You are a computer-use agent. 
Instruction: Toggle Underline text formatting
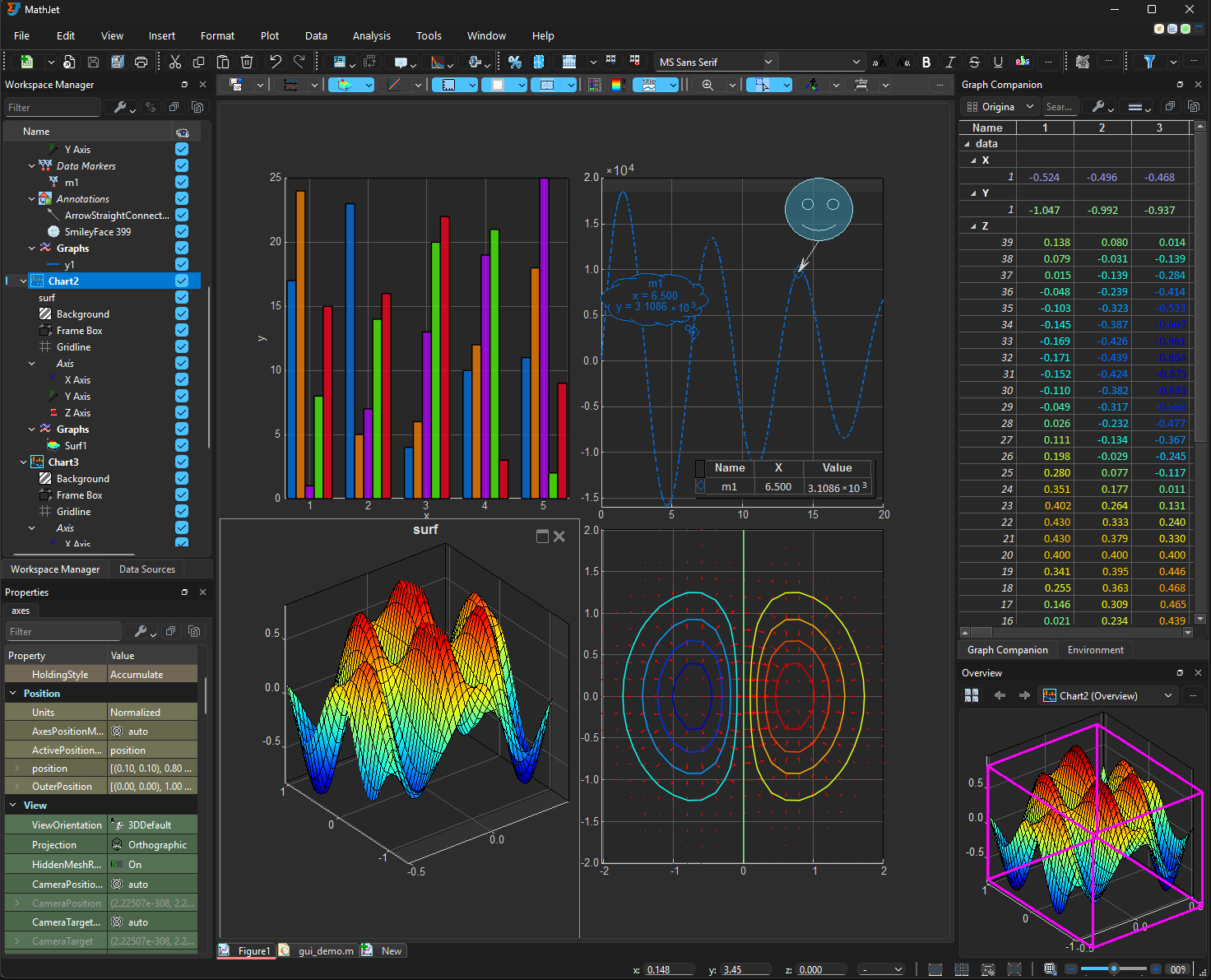tap(998, 62)
